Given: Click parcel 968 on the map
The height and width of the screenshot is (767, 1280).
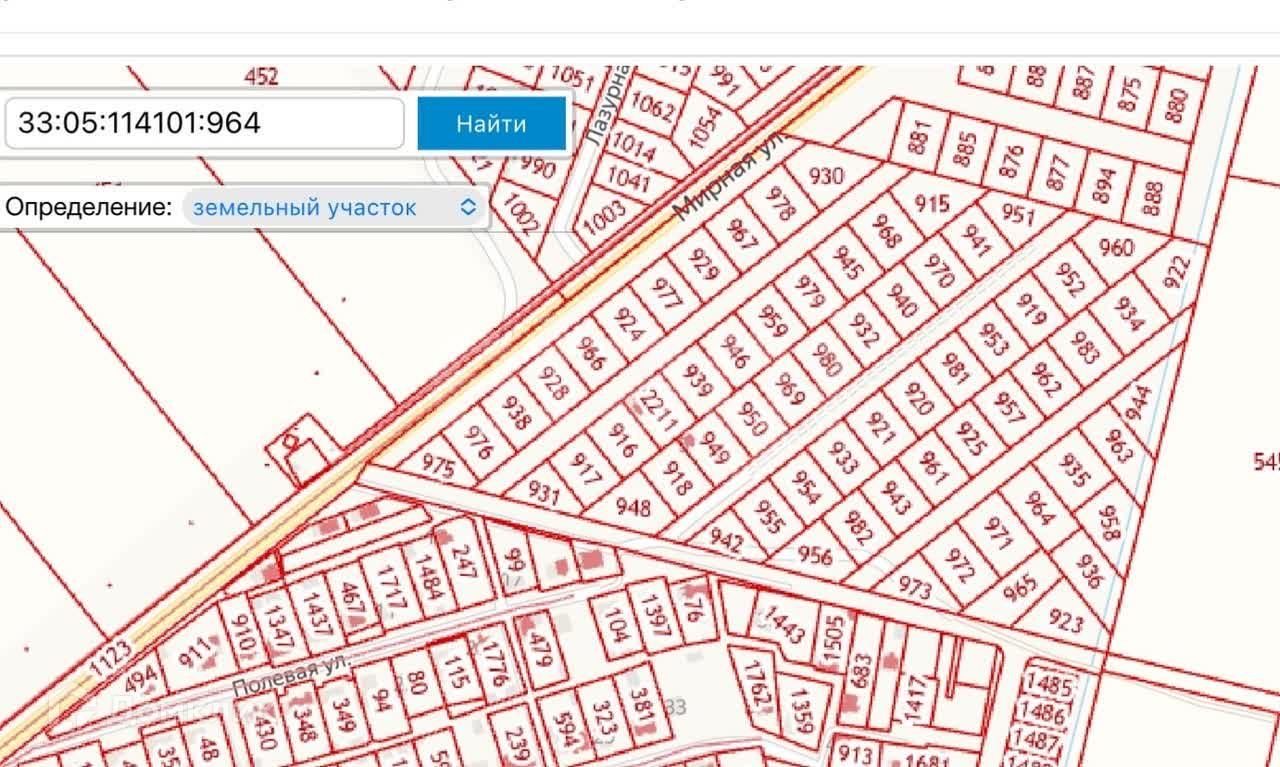Looking at the screenshot, I should [886, 232].
